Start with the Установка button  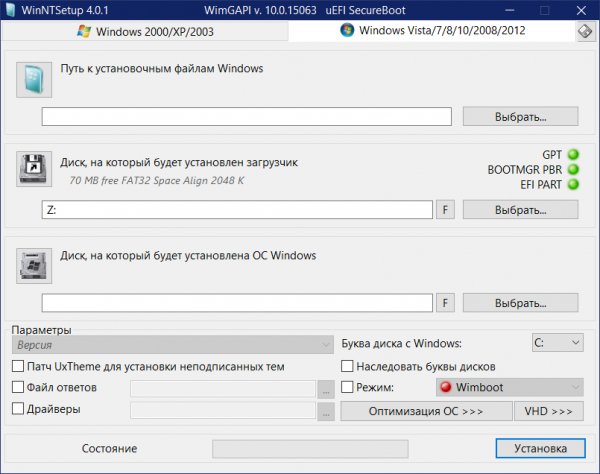[x=540, y=448]
